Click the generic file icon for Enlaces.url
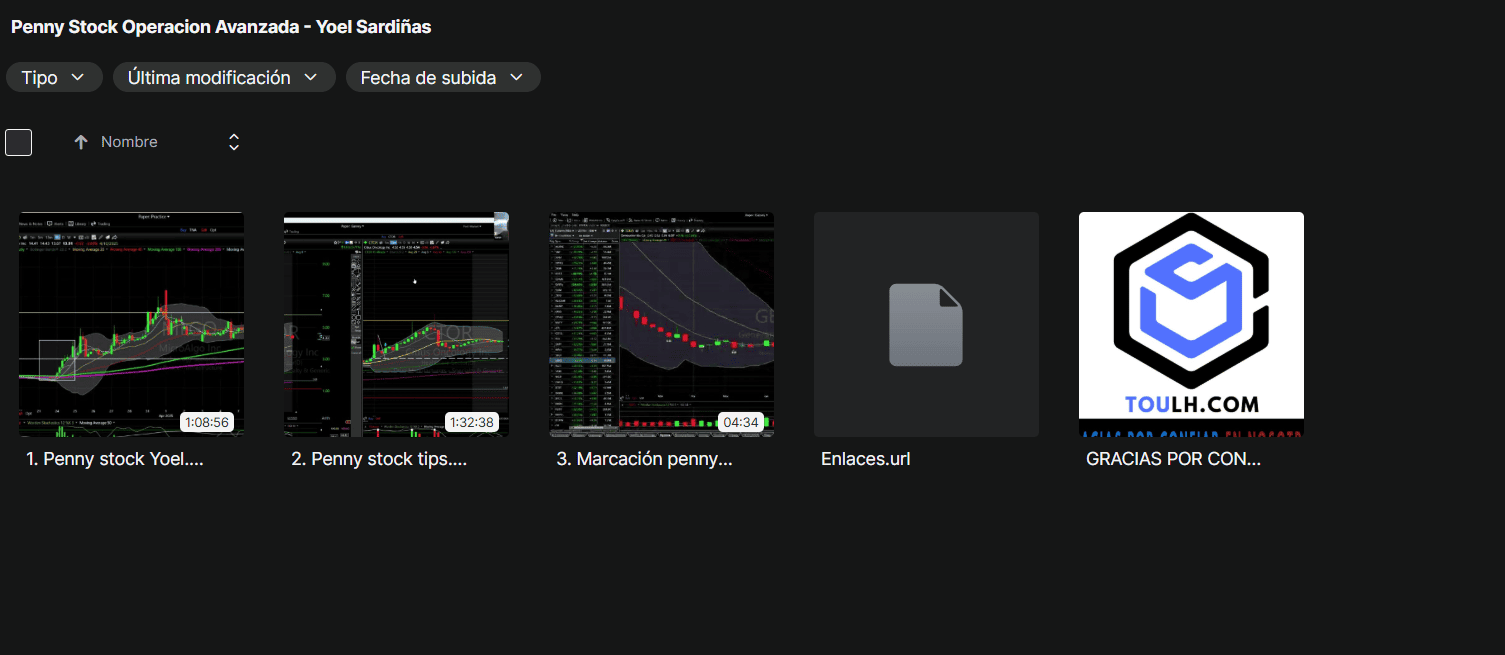 [925, 325]
